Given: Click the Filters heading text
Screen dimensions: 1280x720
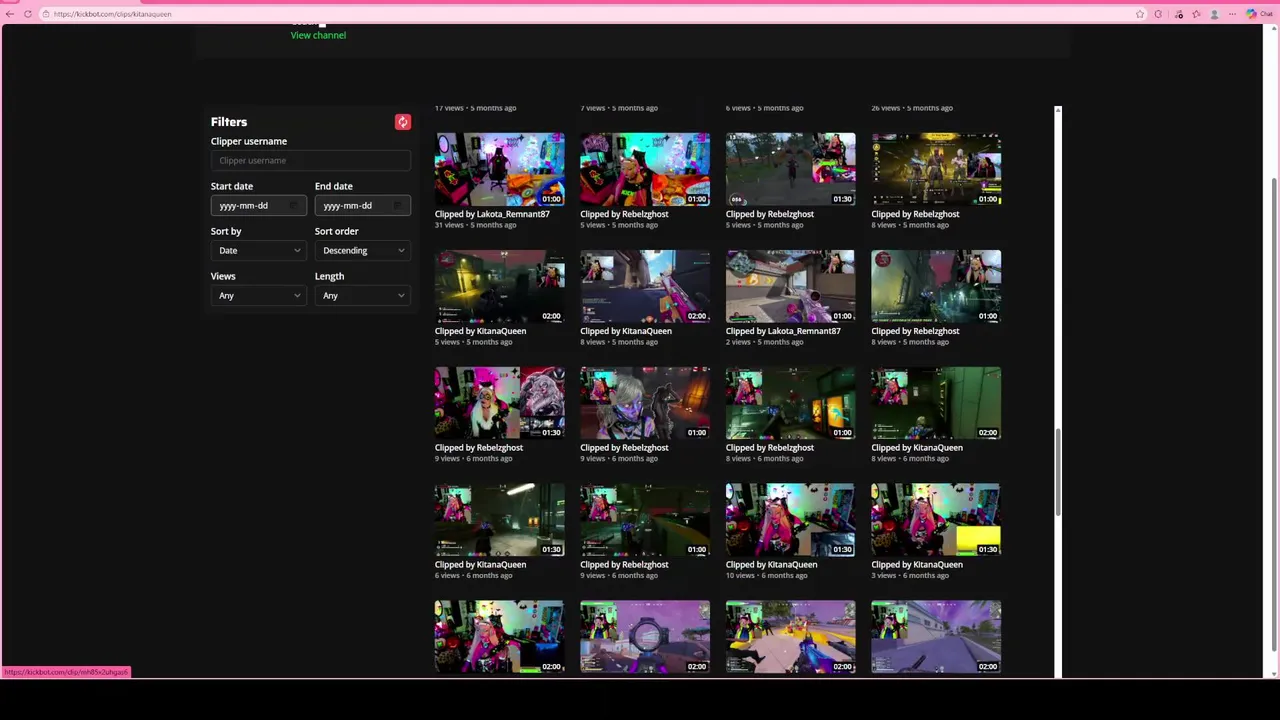Looking at the screenshot, I should [x=229, y=122].
